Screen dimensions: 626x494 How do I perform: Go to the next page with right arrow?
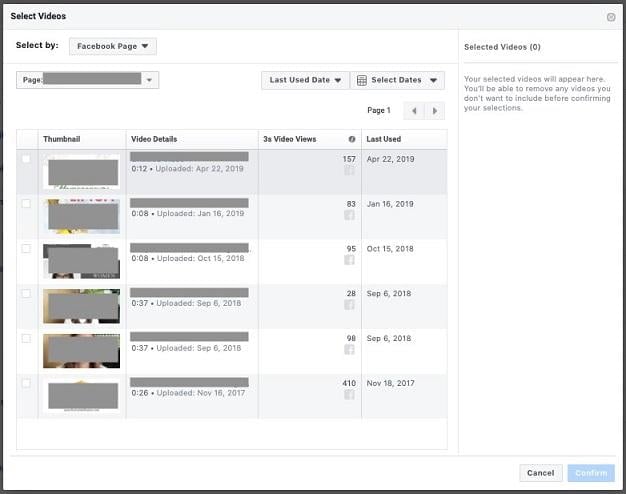pos(435,111)
